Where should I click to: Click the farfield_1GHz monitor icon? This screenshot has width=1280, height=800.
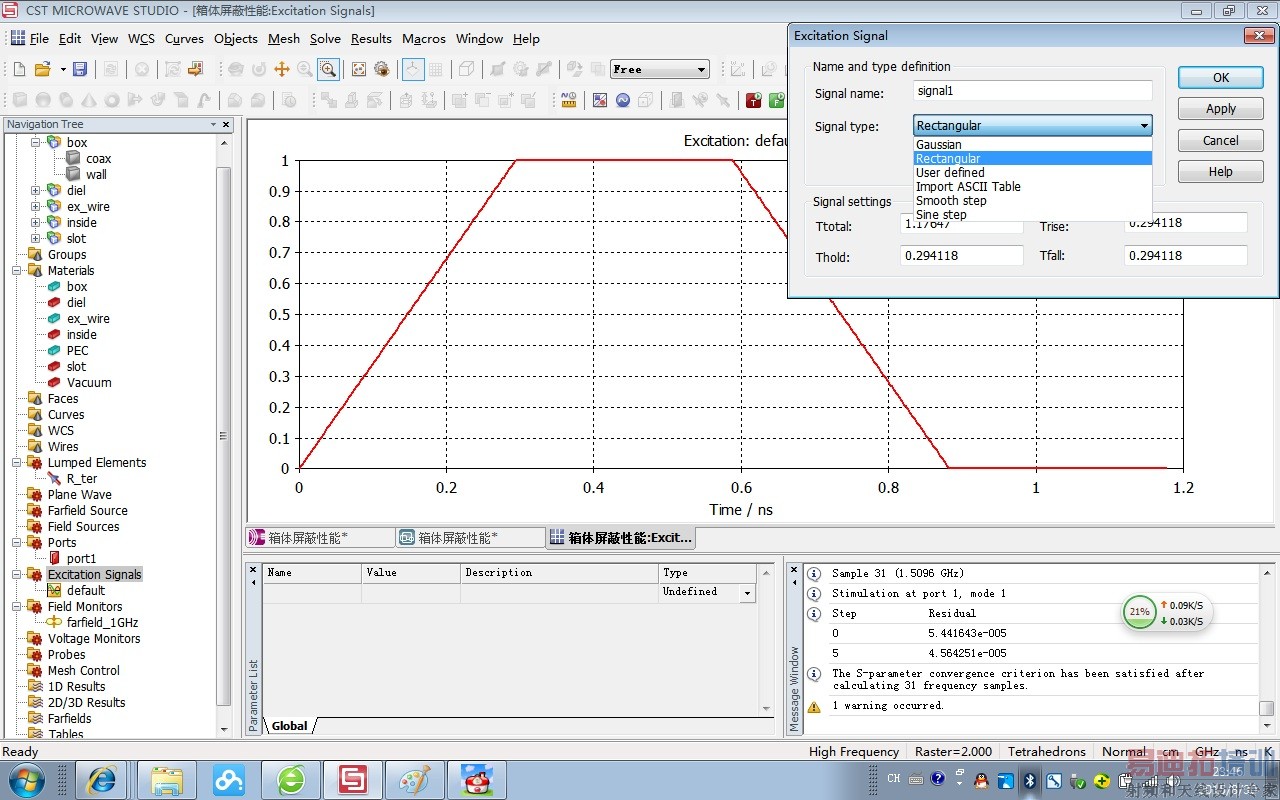[x=54, y=623]
